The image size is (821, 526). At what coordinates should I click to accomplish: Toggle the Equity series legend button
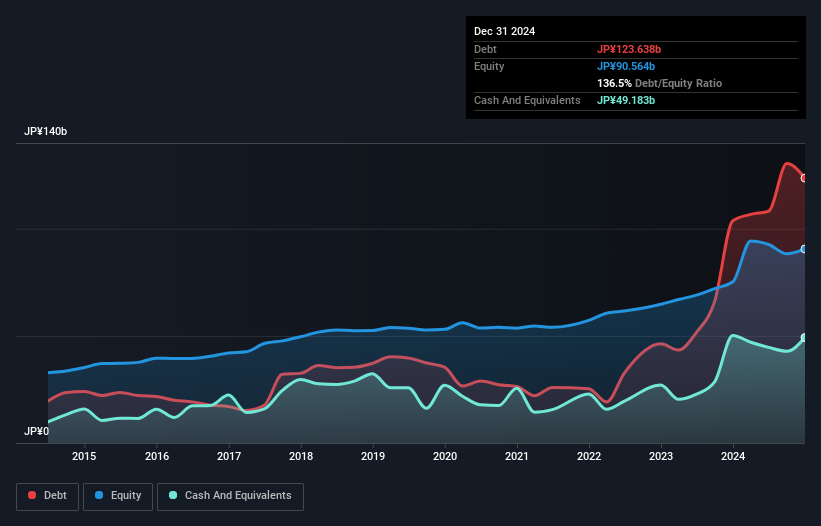click(118, 496)
